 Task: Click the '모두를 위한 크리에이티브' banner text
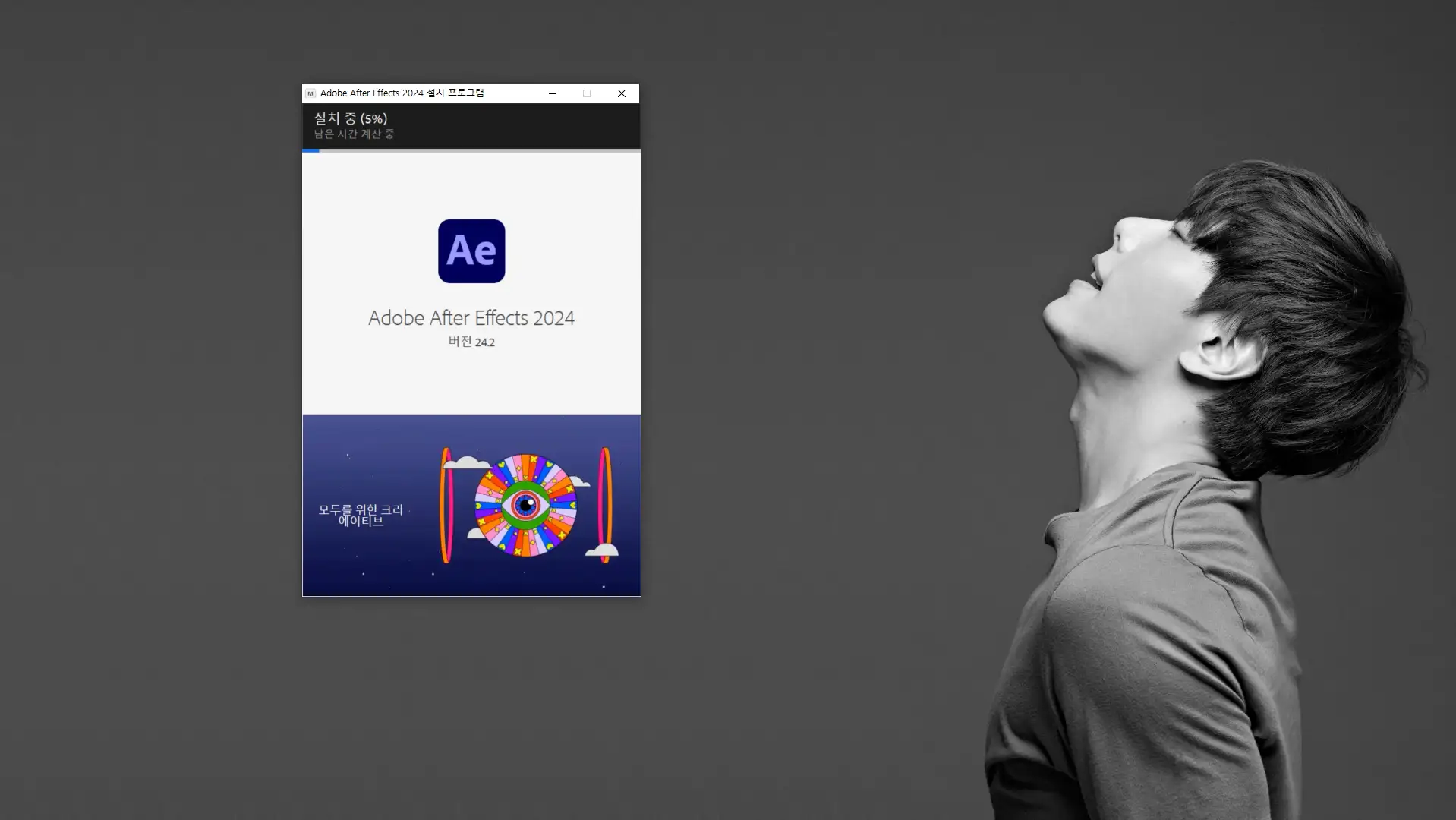[x=361, y=516]
